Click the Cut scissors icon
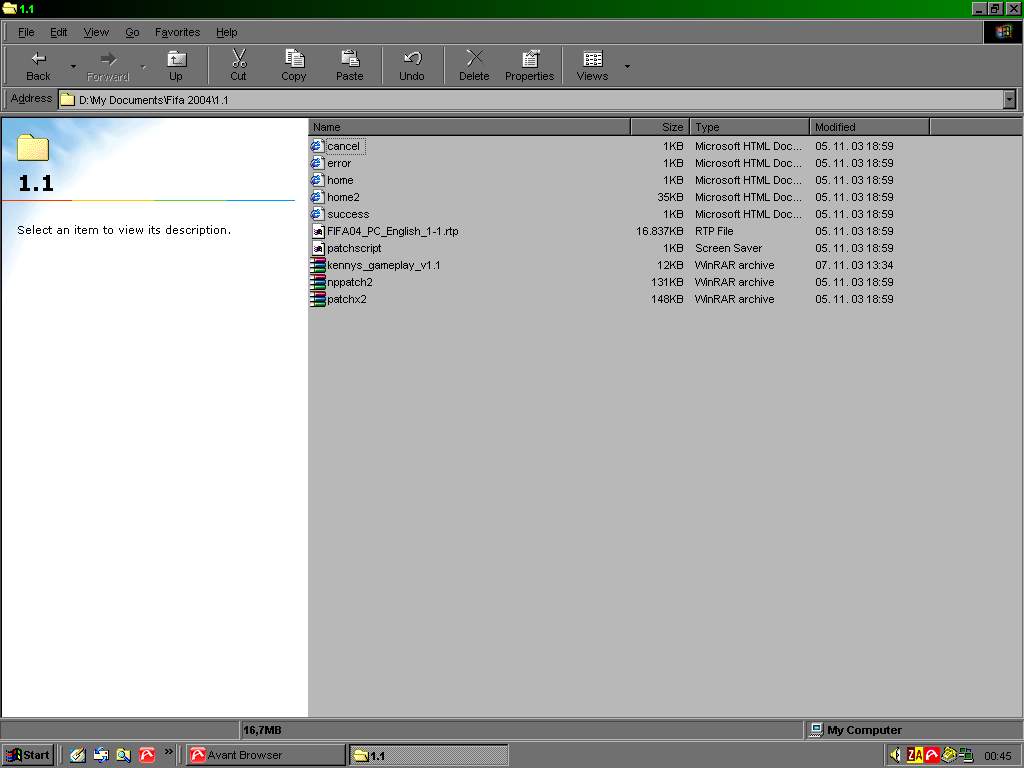The image size is (1024, 768). 238,66
